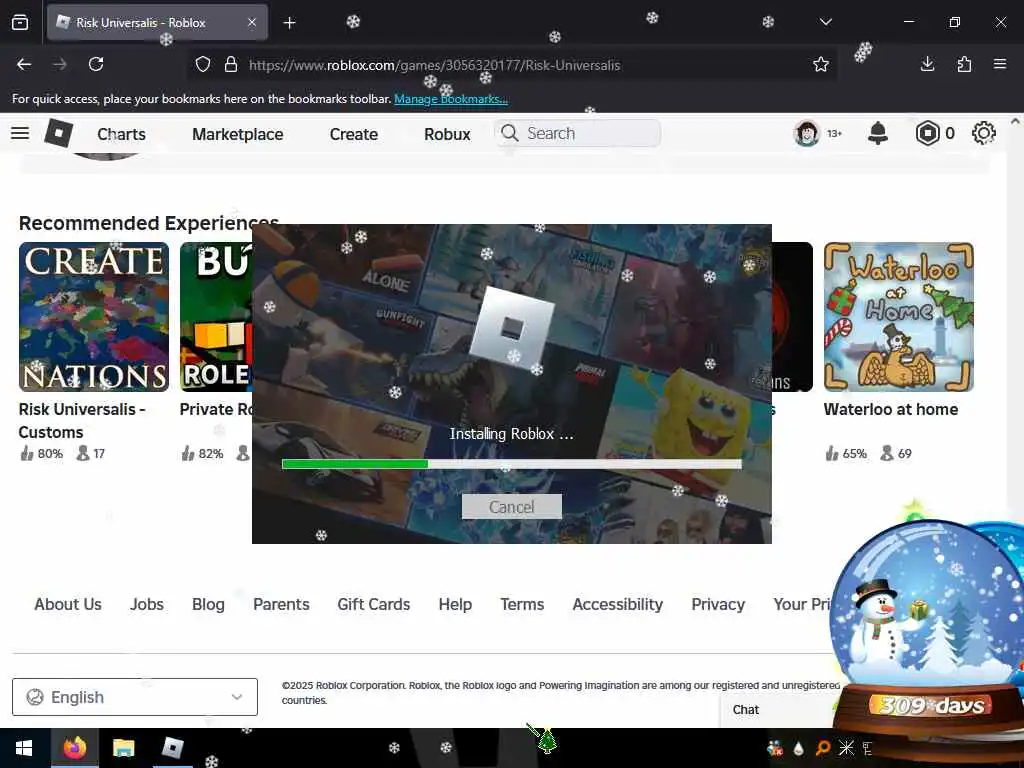Open the browser extensions menu
Viewport: 1024px width, 768px height.
pyautogui.click(x=964, y=64)
